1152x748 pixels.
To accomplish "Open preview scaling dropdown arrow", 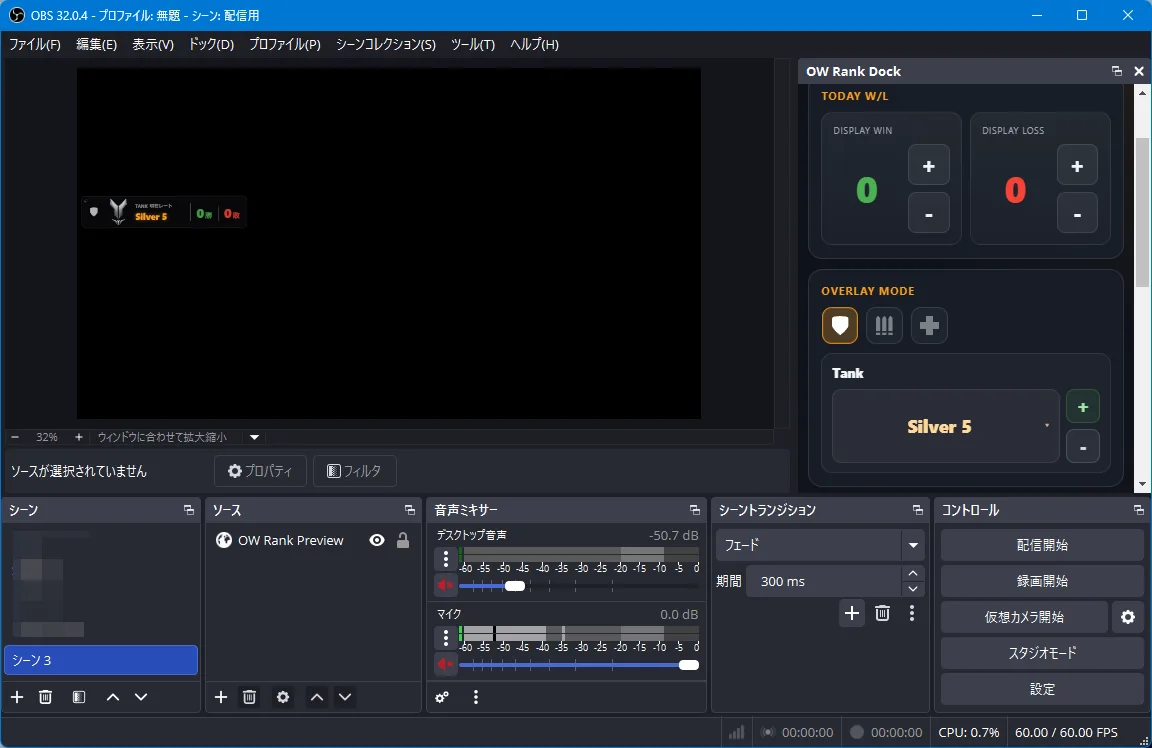I will pyautogui.click(x=254, y=437).
